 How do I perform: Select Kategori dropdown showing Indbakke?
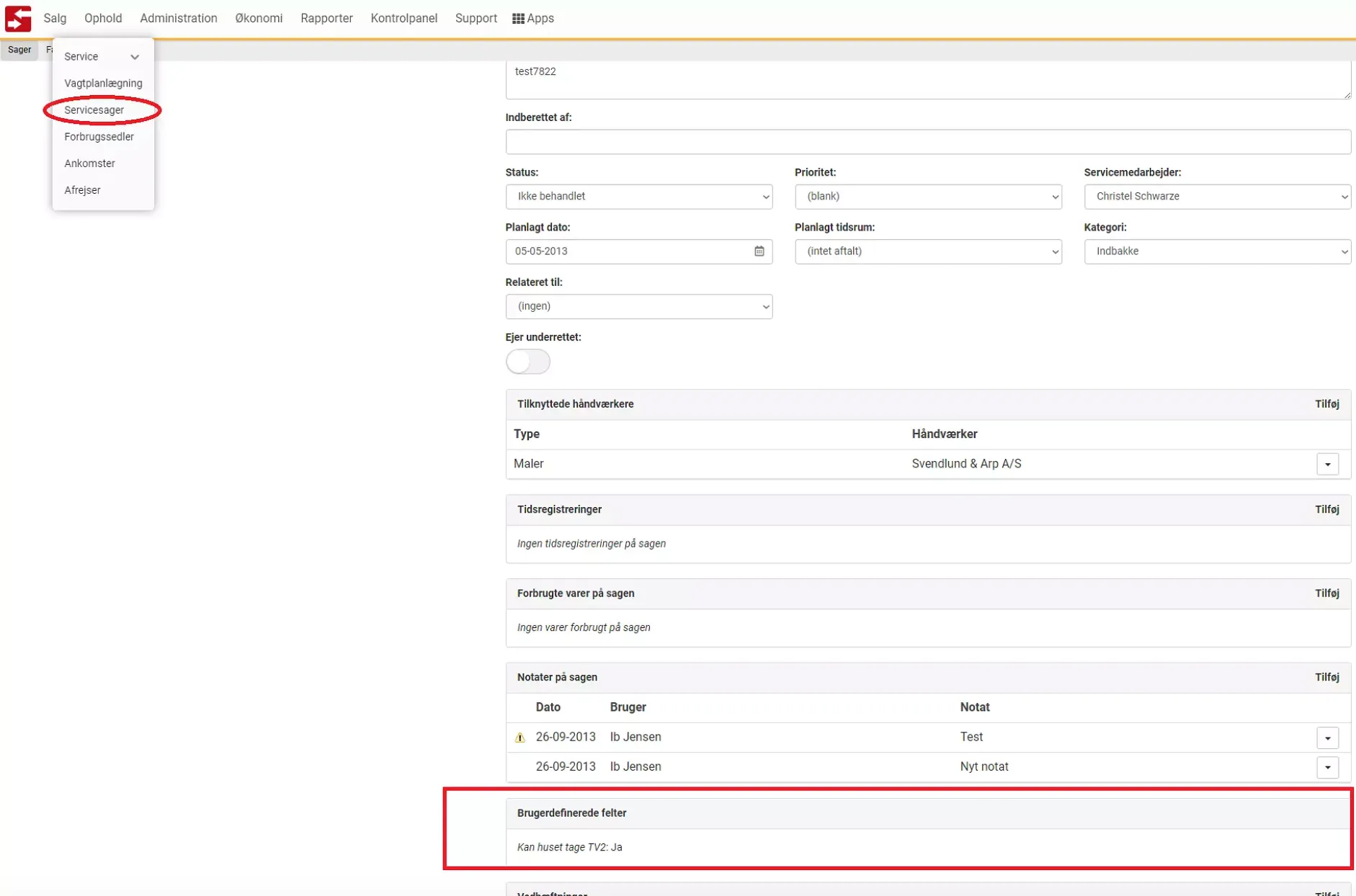pyautogui.click(x=1216, y=251)
